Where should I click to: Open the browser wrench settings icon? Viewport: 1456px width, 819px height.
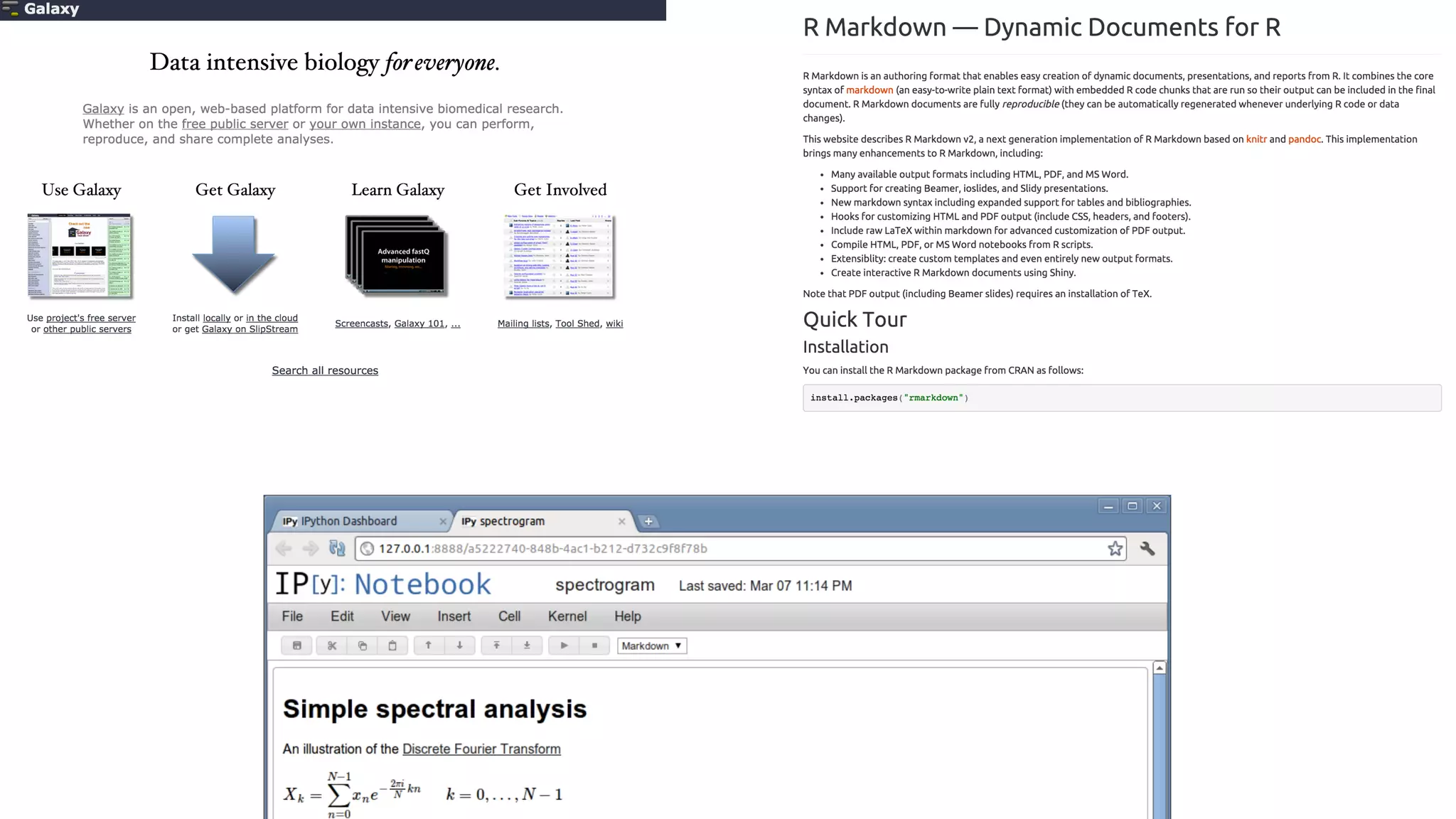1147,548
